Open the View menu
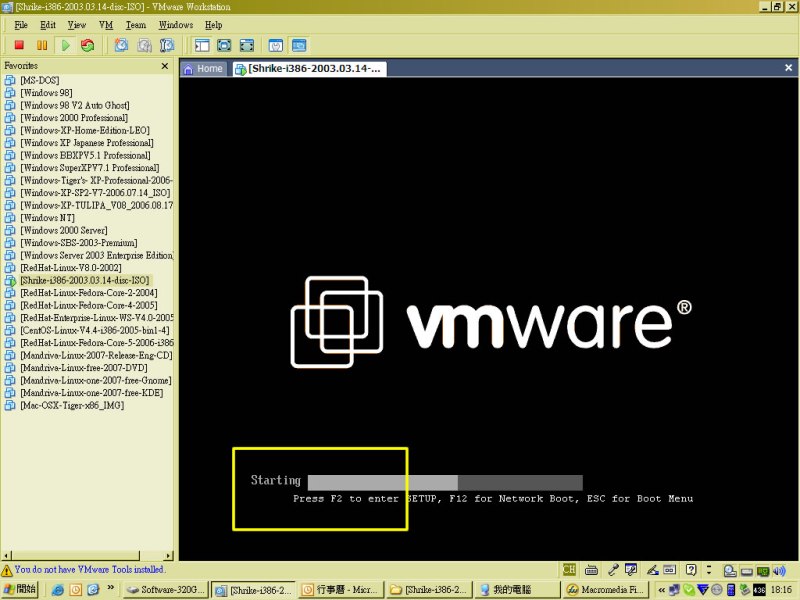 (77, 25)
